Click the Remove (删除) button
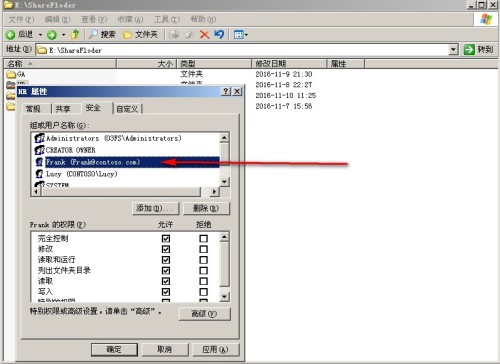This screenshot has height=364, width=500. pyautogui.click(x=206, y=208)
